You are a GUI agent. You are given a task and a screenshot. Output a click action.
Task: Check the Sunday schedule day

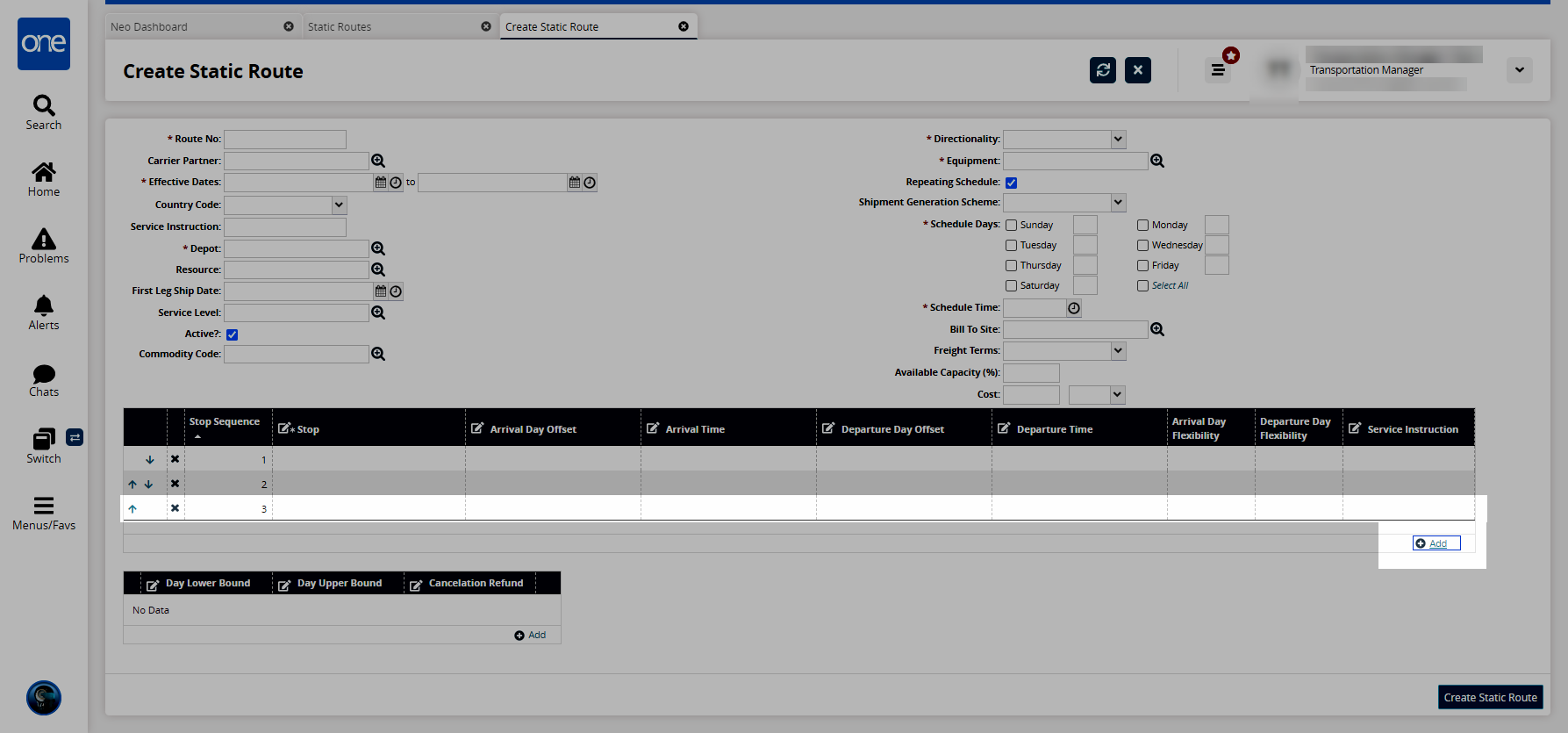coord(1011,226)
